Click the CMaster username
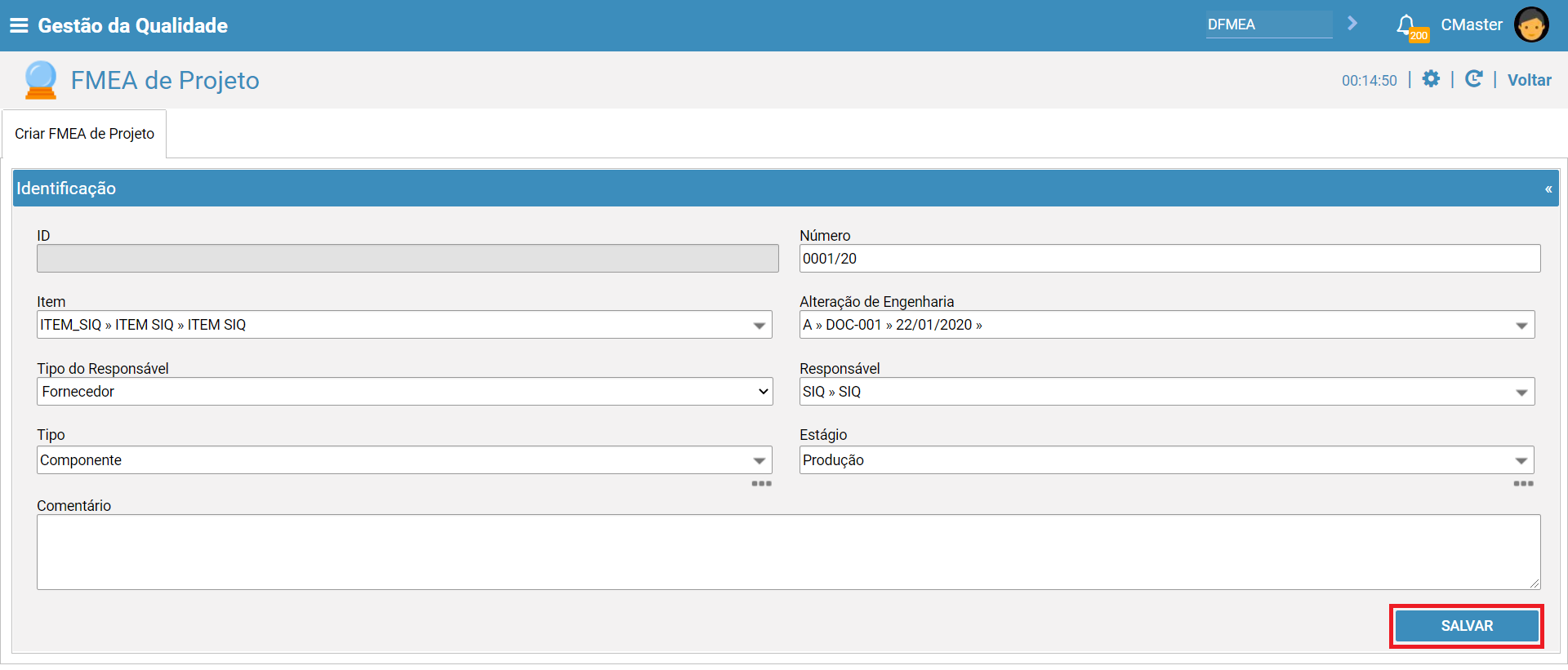Screen dimensions: 1568x670 (x=1472, y=24)
